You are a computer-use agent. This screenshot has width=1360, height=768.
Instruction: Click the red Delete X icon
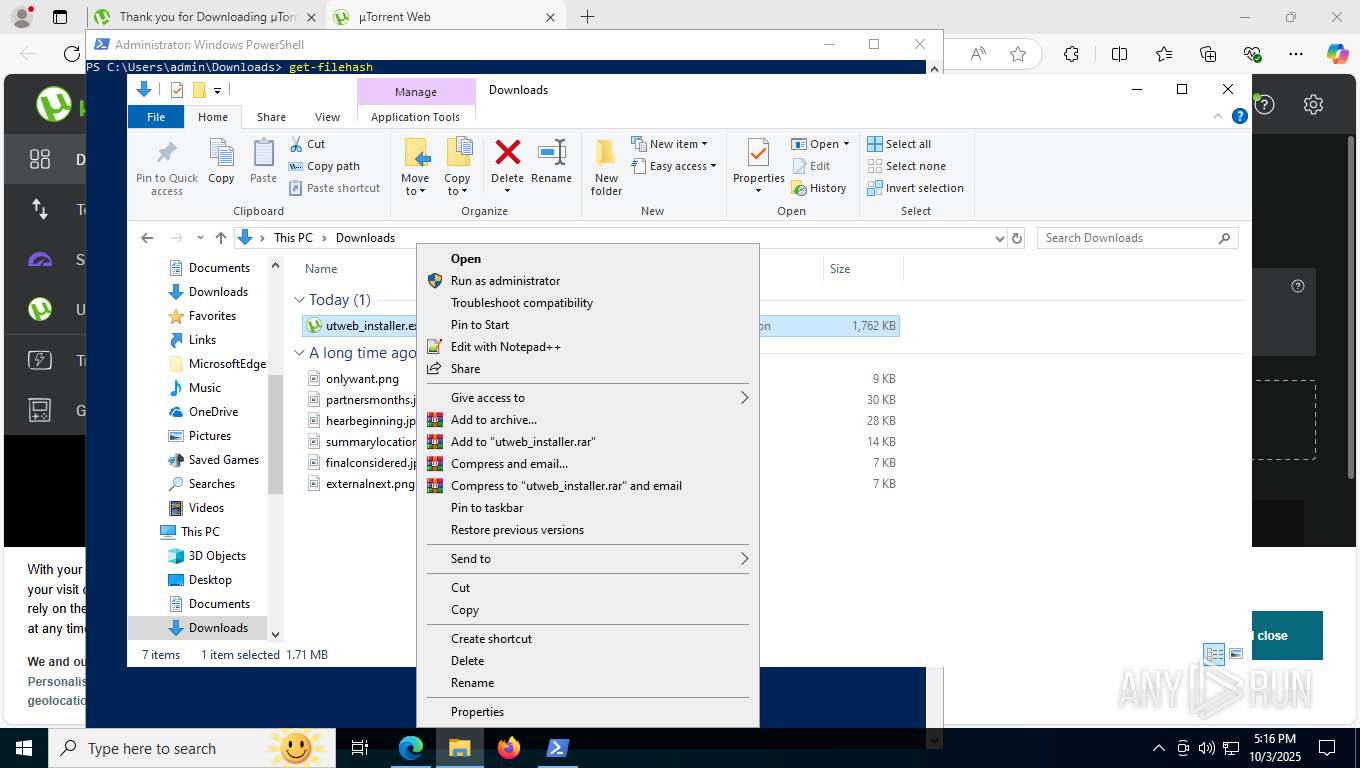(508, 152)
